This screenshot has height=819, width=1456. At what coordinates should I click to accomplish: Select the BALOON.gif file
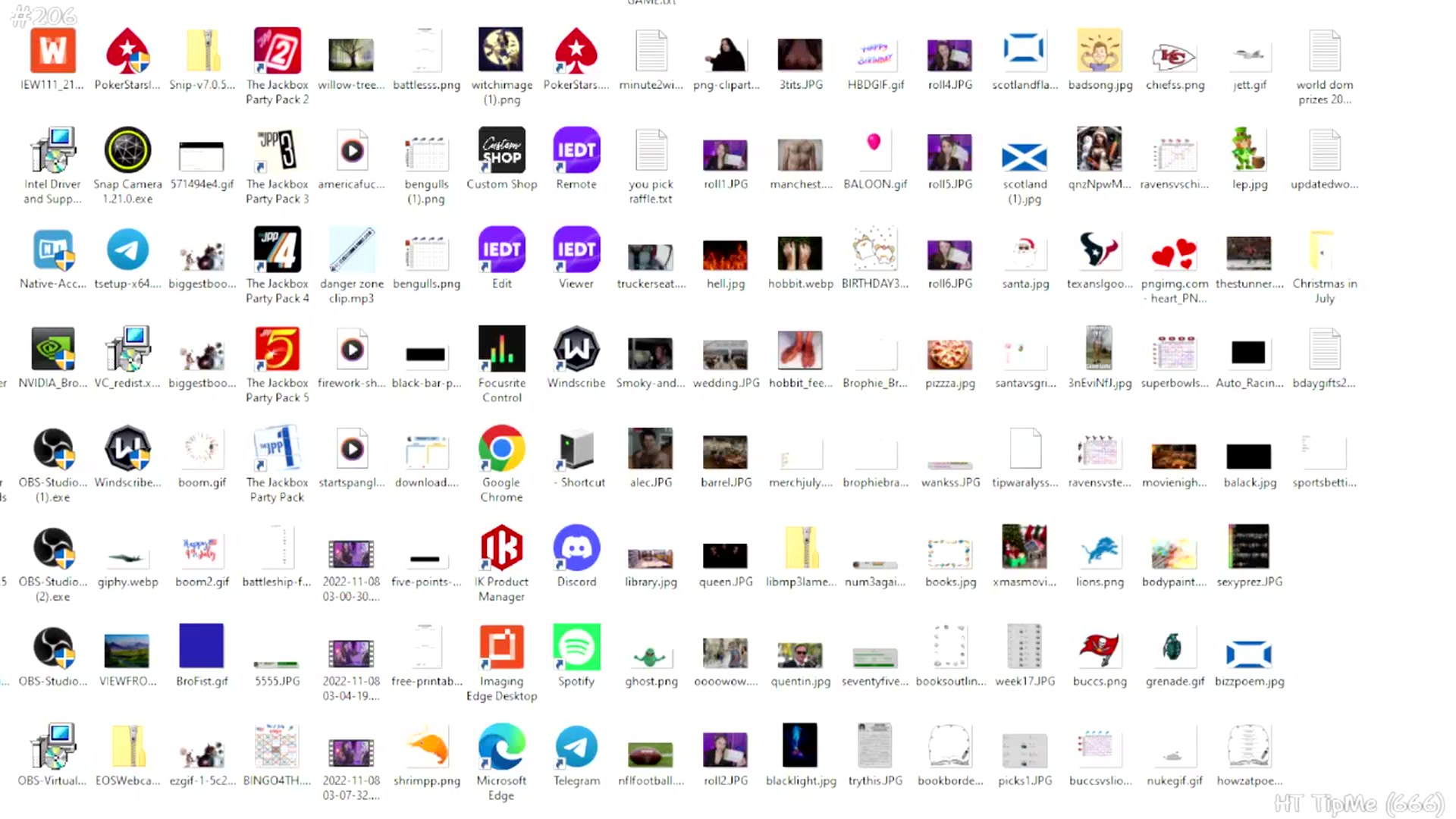(x=874, y=150)
